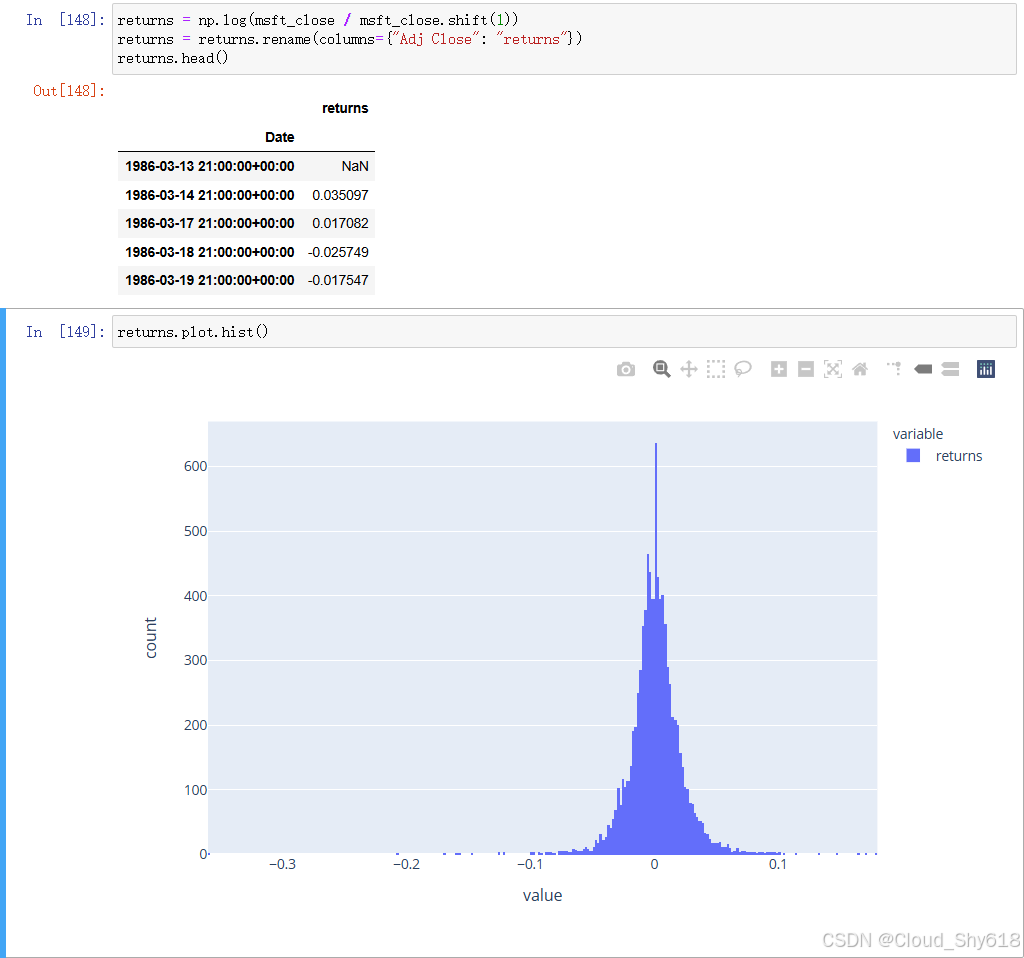Click the returns legend color swatch
The height and width of the screenshot is (958, 1024).
[x=913, y=456]
